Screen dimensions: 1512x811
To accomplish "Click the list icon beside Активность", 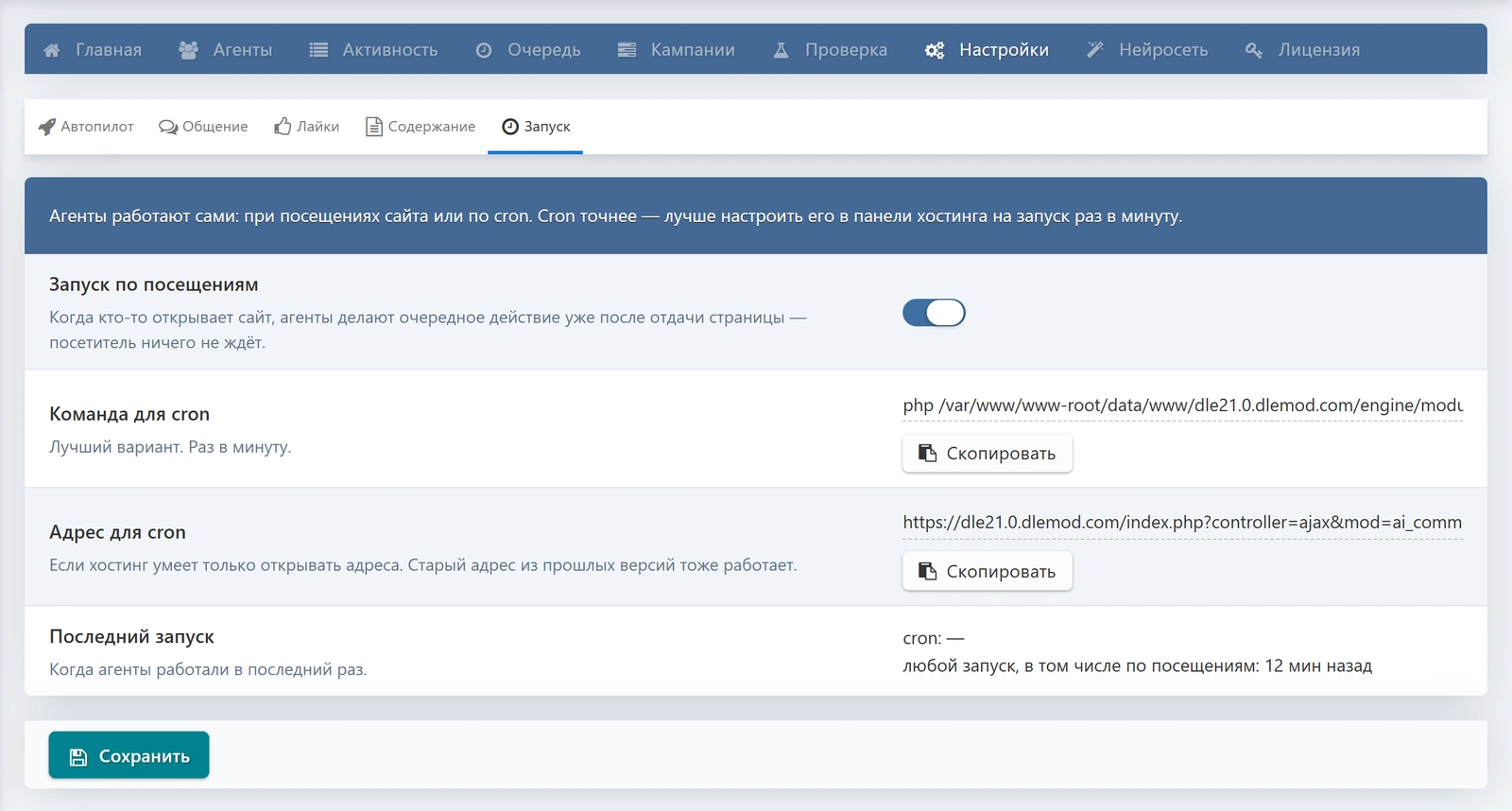I will click(318, 50).
